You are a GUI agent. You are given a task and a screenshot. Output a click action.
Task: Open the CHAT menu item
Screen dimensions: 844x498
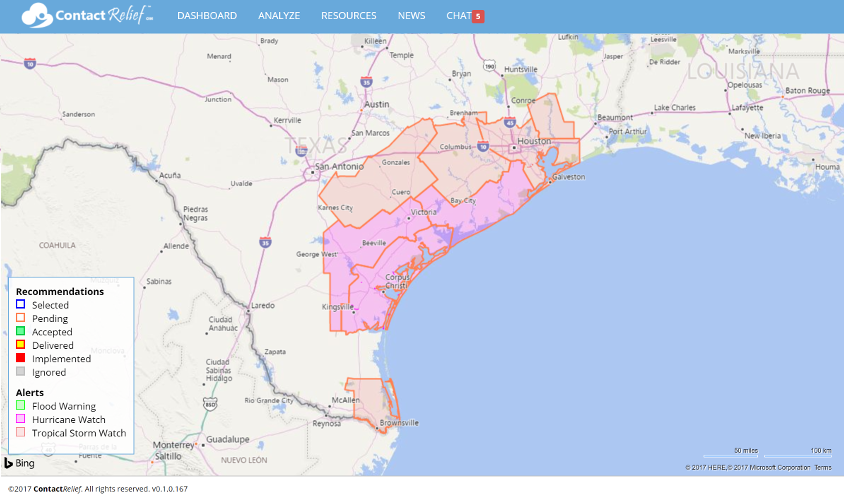[459, 16]
